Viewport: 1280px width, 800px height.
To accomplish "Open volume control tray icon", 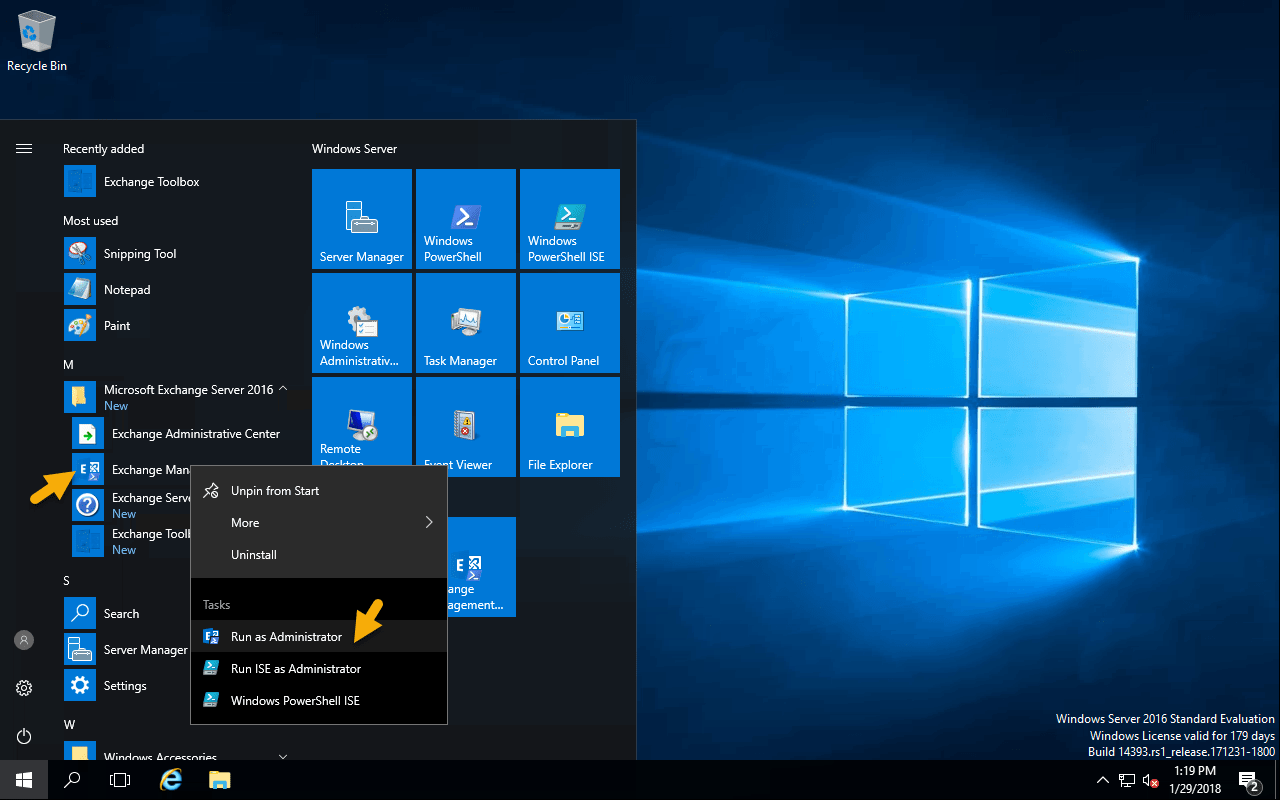I will pyautogui.click(x=1151, y=780).
